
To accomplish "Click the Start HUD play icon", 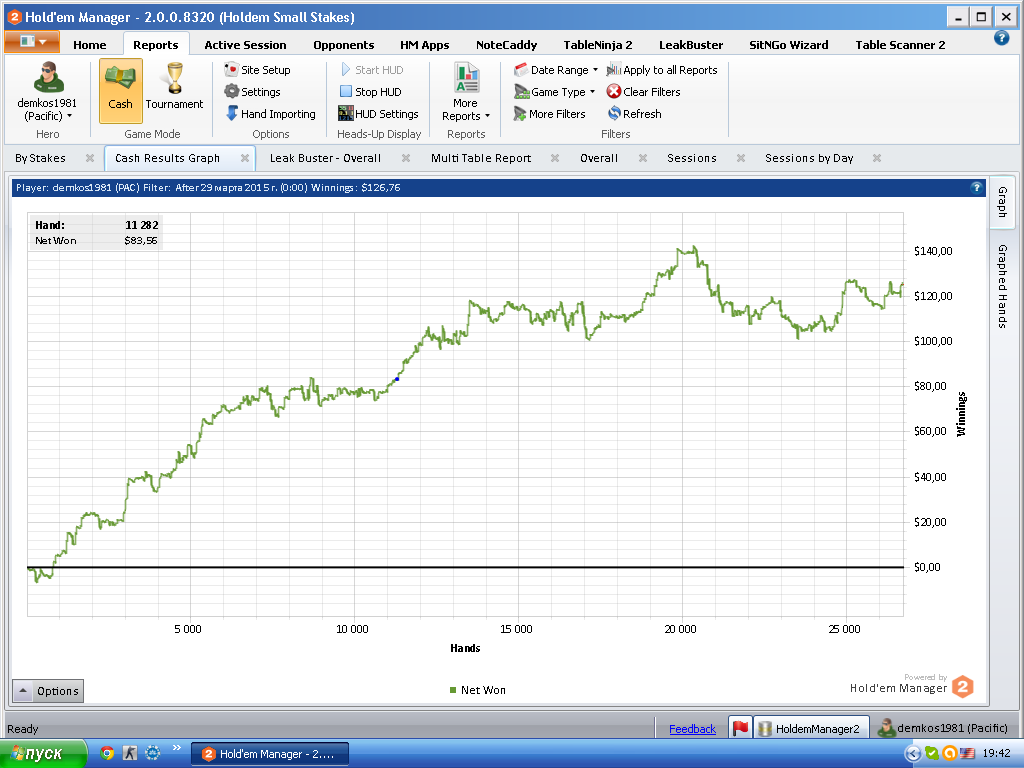I will [346, 70].
